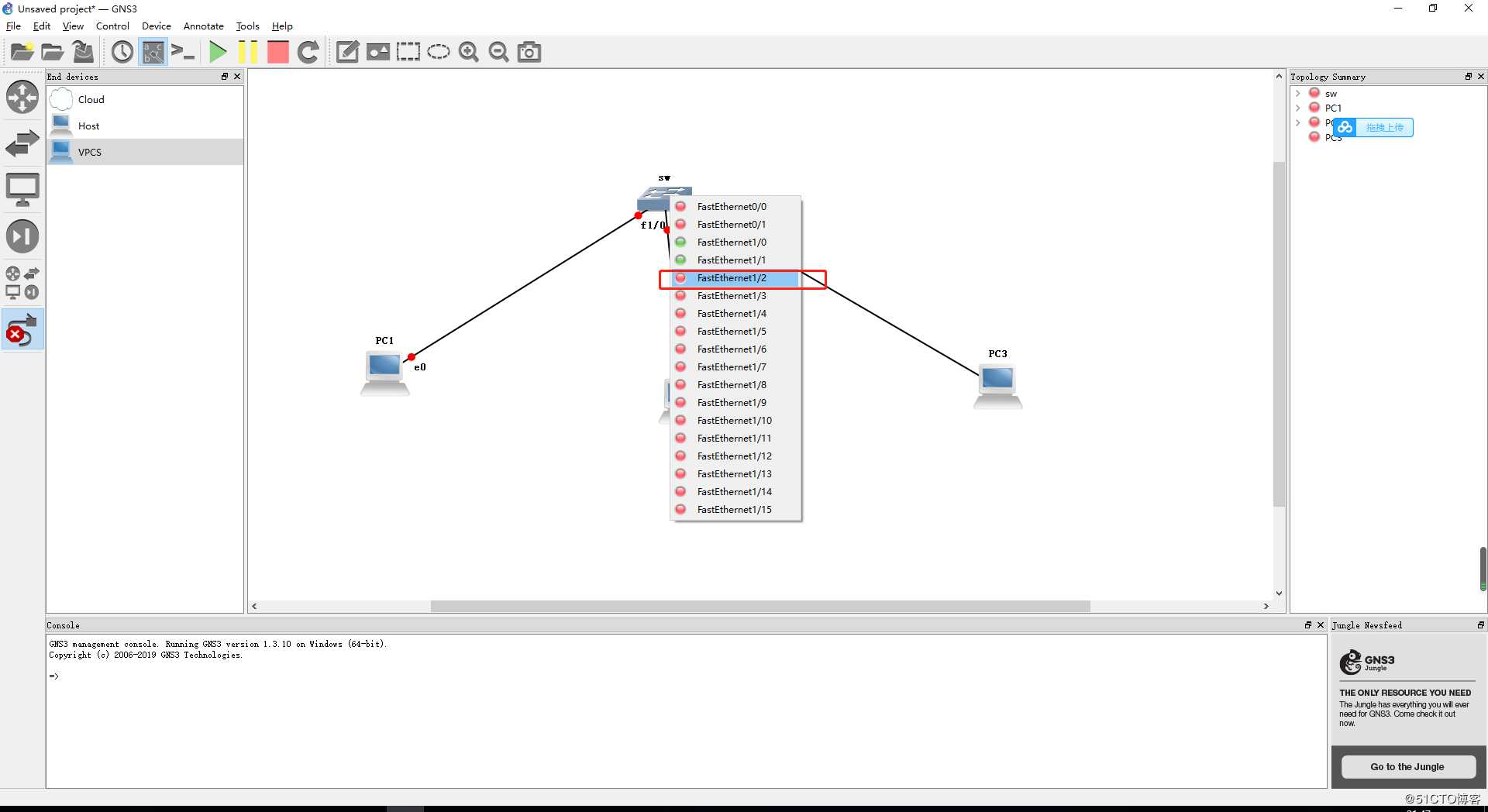Stop all devices with red square button
Screen dimensions: 1488x812
[x=277, y=52]
